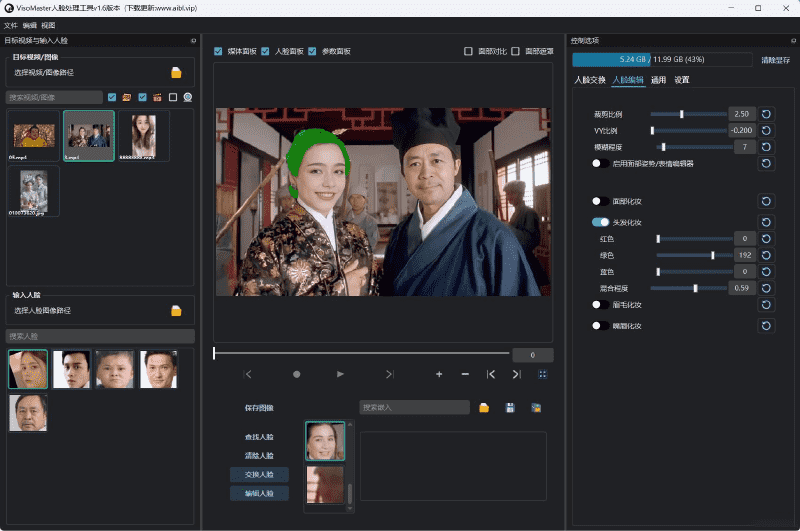The width and height of the screenshot is (800, 531).
Task: Adjust the 混合程度 slider
Action: point(689,288)
